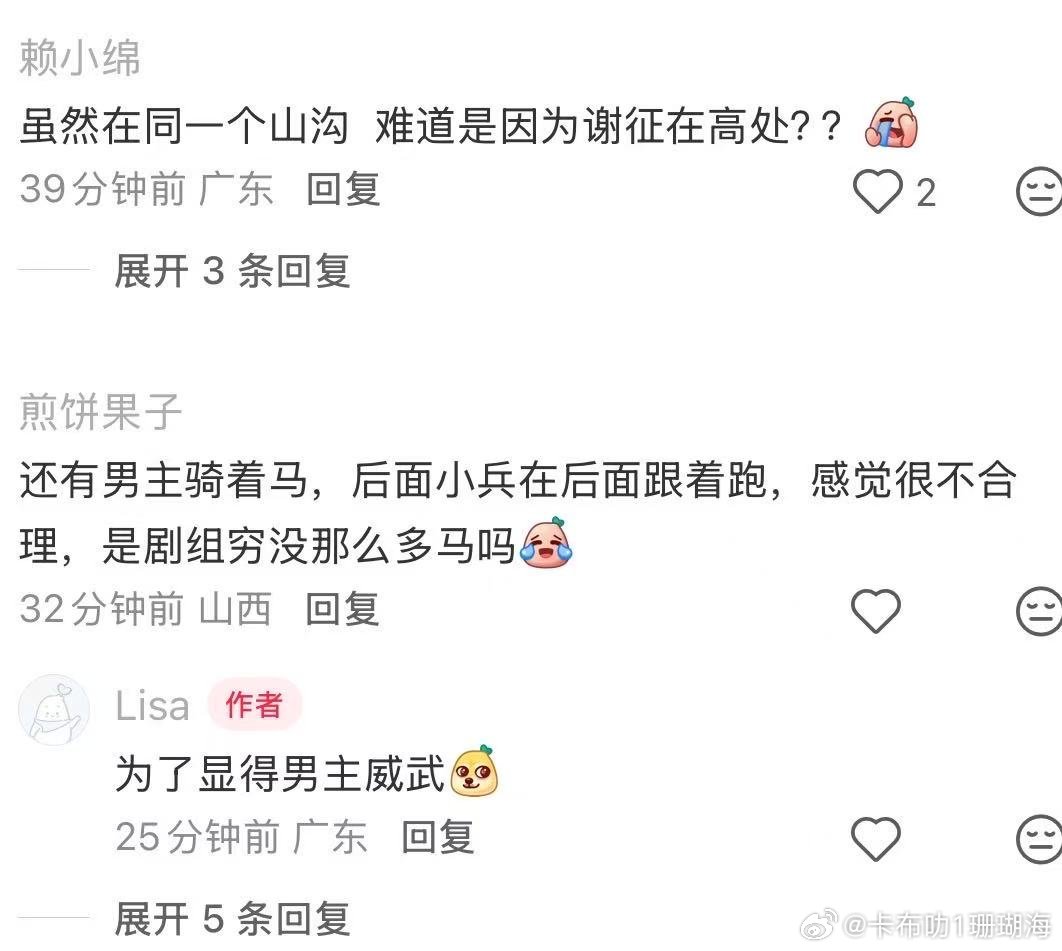This screenshot has height=951, width=1062.
Task: Expand 5 more replies under Lisa
Action: pos(232,919)
